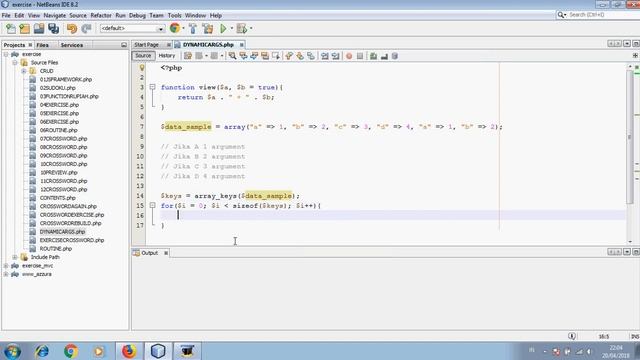The width and height of the screenshot is (640, 360).
Task: Toggle Highlight Search icon in editor toolbar
Action: pyautogui.click(x=265, y=56)
